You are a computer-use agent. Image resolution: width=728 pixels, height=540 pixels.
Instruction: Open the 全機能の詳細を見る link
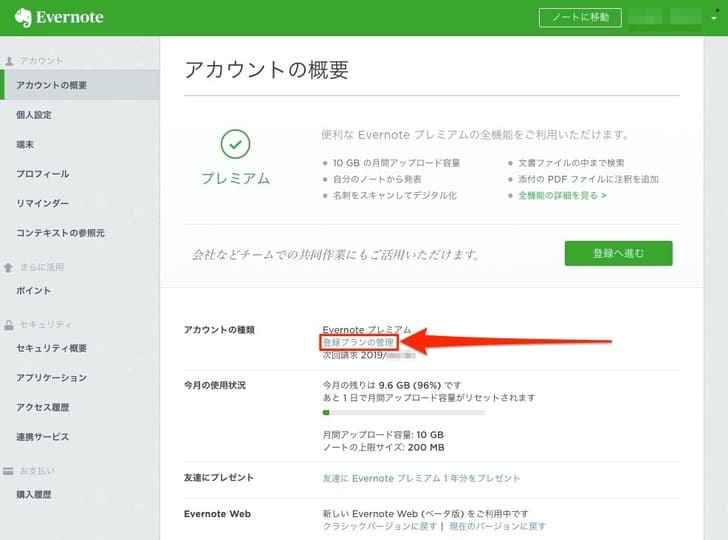(562, 195)
